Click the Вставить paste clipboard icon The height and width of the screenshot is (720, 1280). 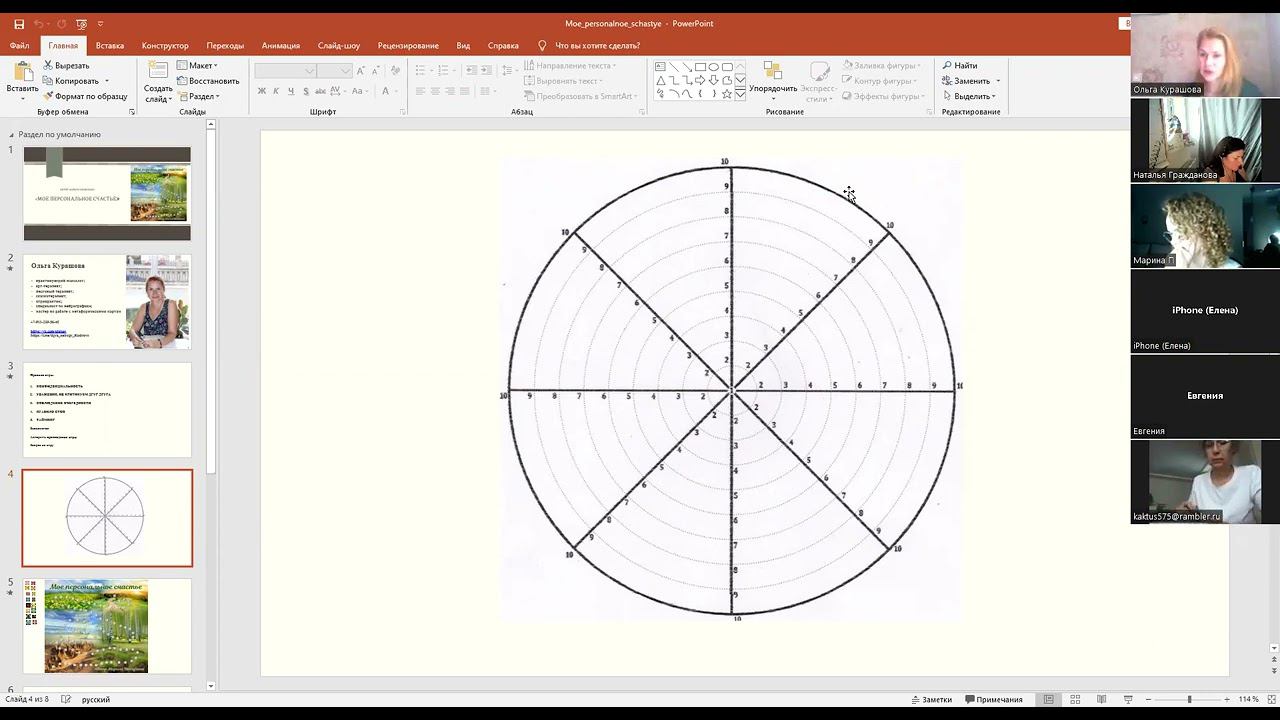tap(22, 71)
